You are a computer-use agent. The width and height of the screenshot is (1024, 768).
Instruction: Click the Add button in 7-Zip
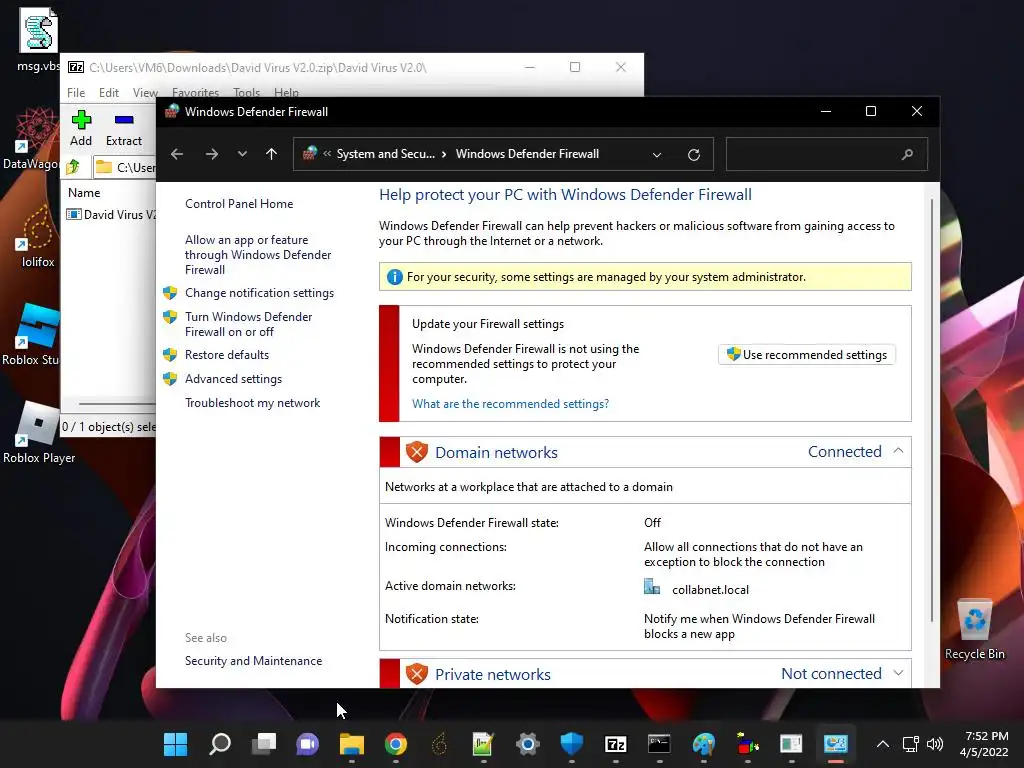click(x=81, y=129)
